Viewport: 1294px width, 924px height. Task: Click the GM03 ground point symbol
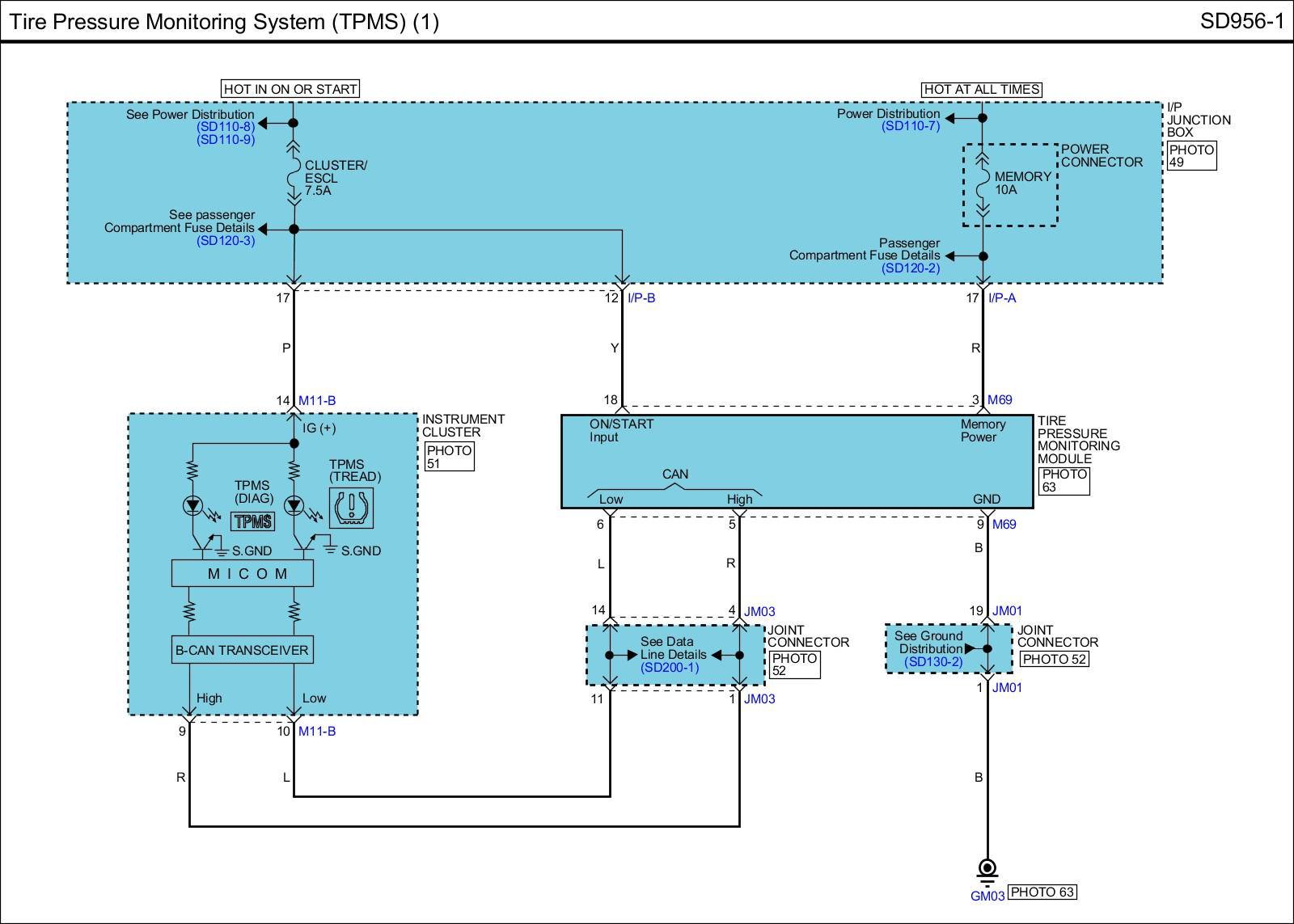pos(987,869)
